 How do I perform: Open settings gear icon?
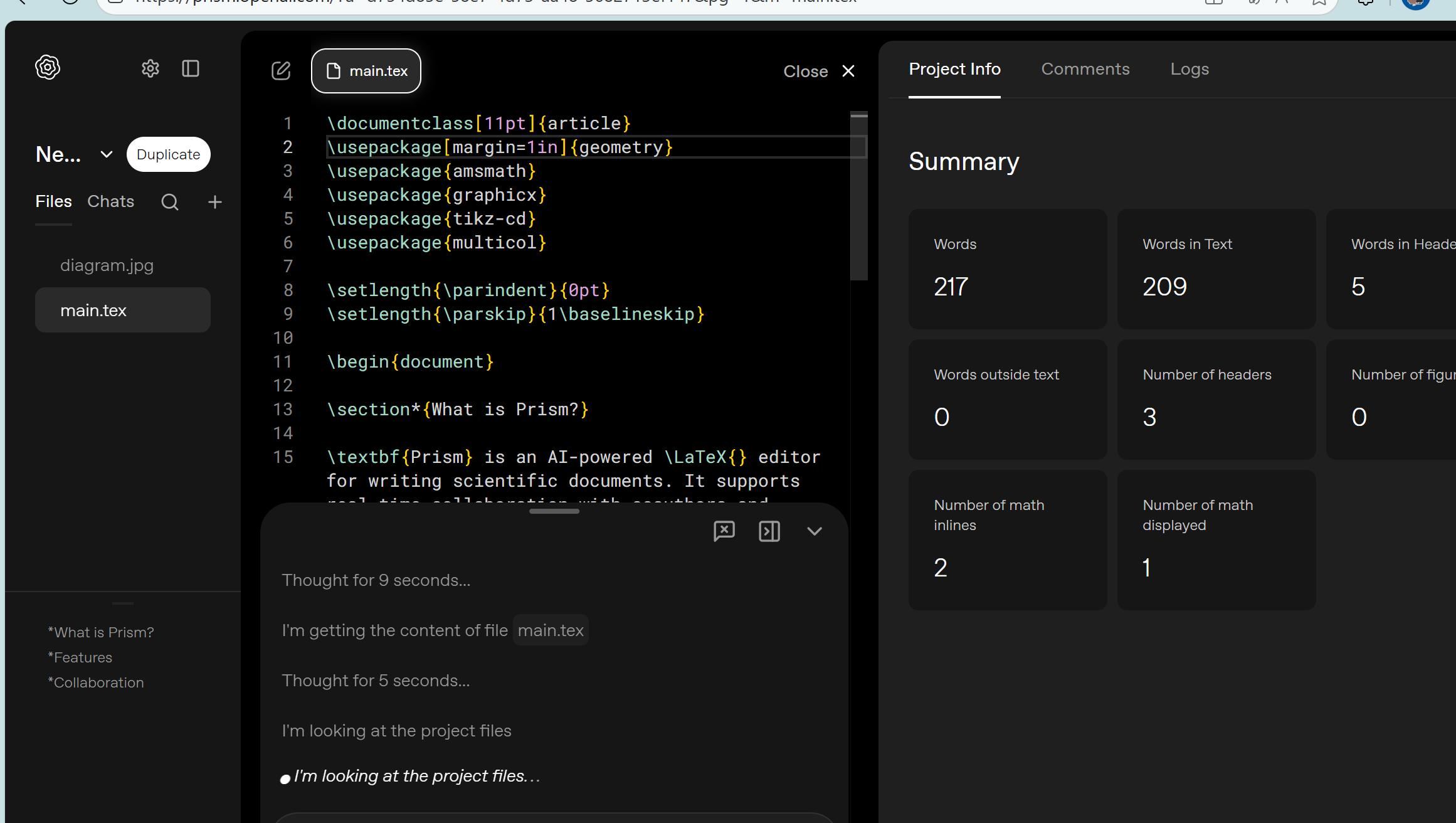tap(150, 68)
